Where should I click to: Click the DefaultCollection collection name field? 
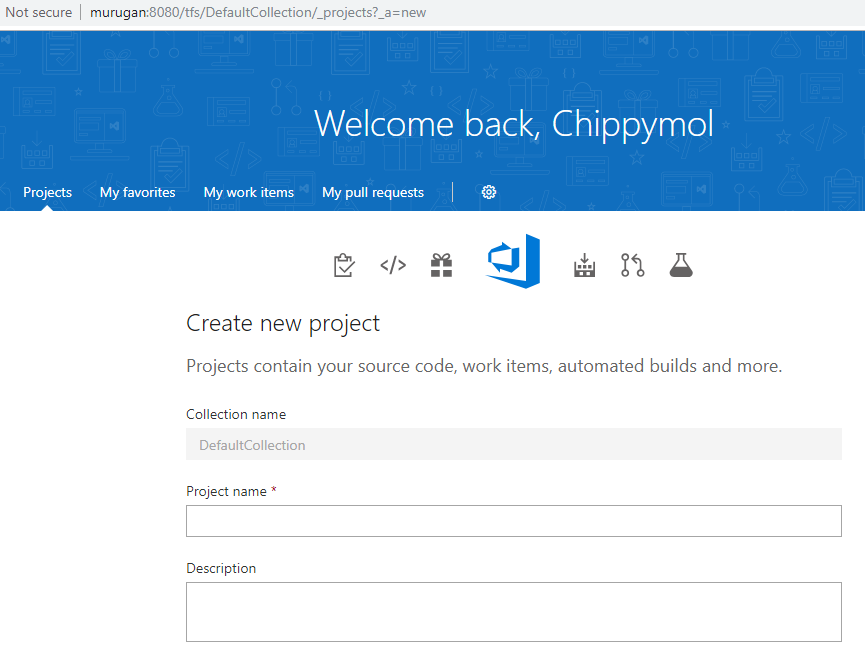click(514, 444)
